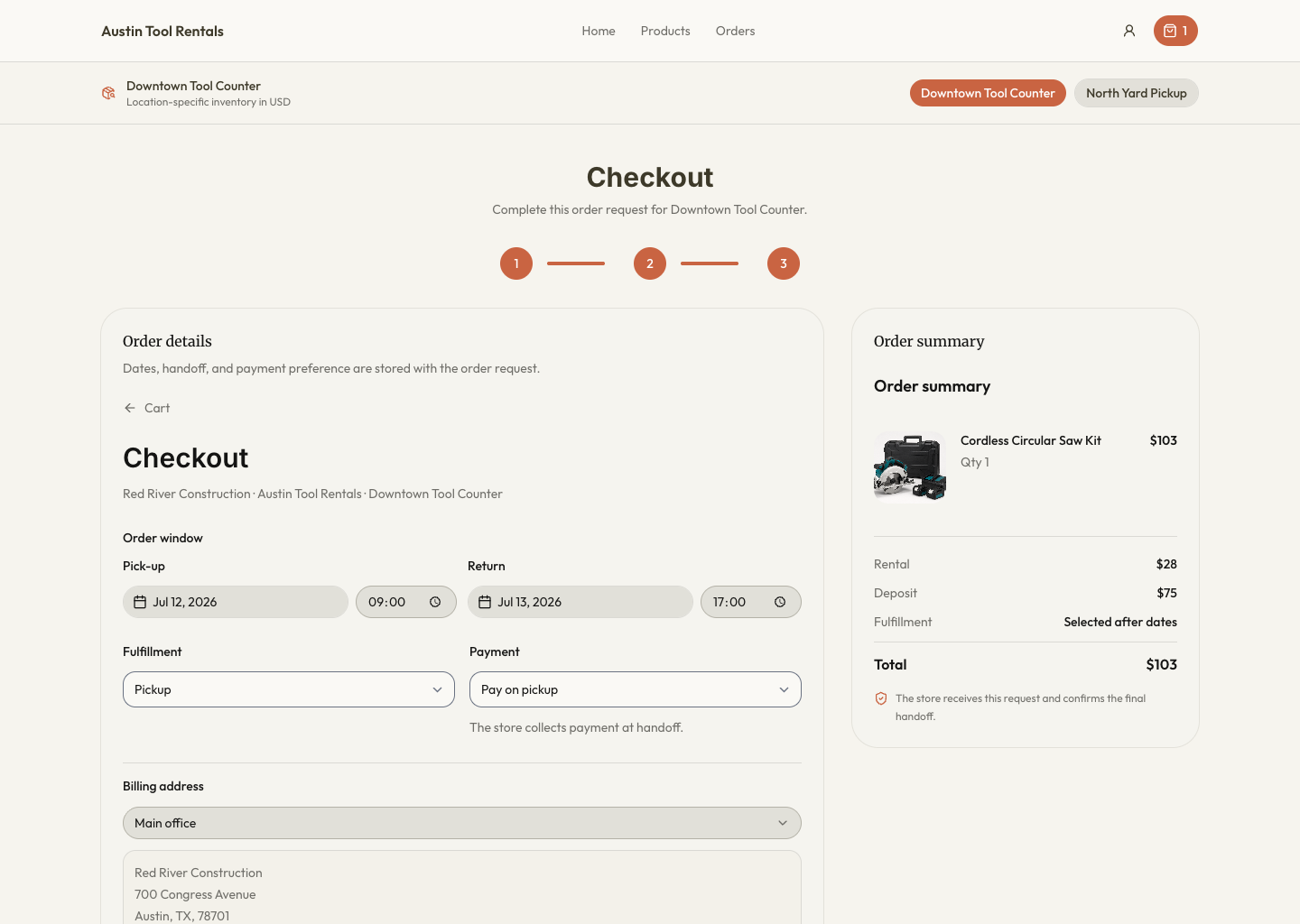Open the Pay on pickup payment dropdown
This screenshot has height=924, width=1300.
(x=636, y=689)
